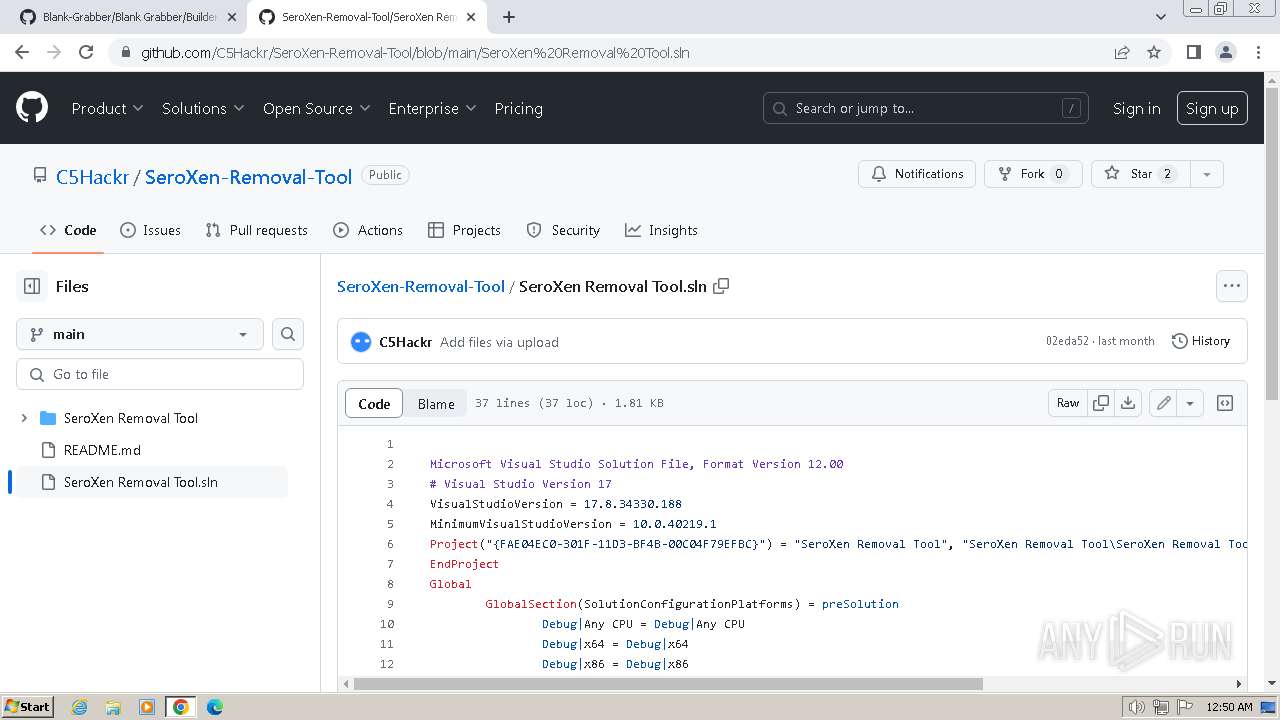Open the Security tab
The height and width of the screenshot is (720, 1280).
pos(563,230)
